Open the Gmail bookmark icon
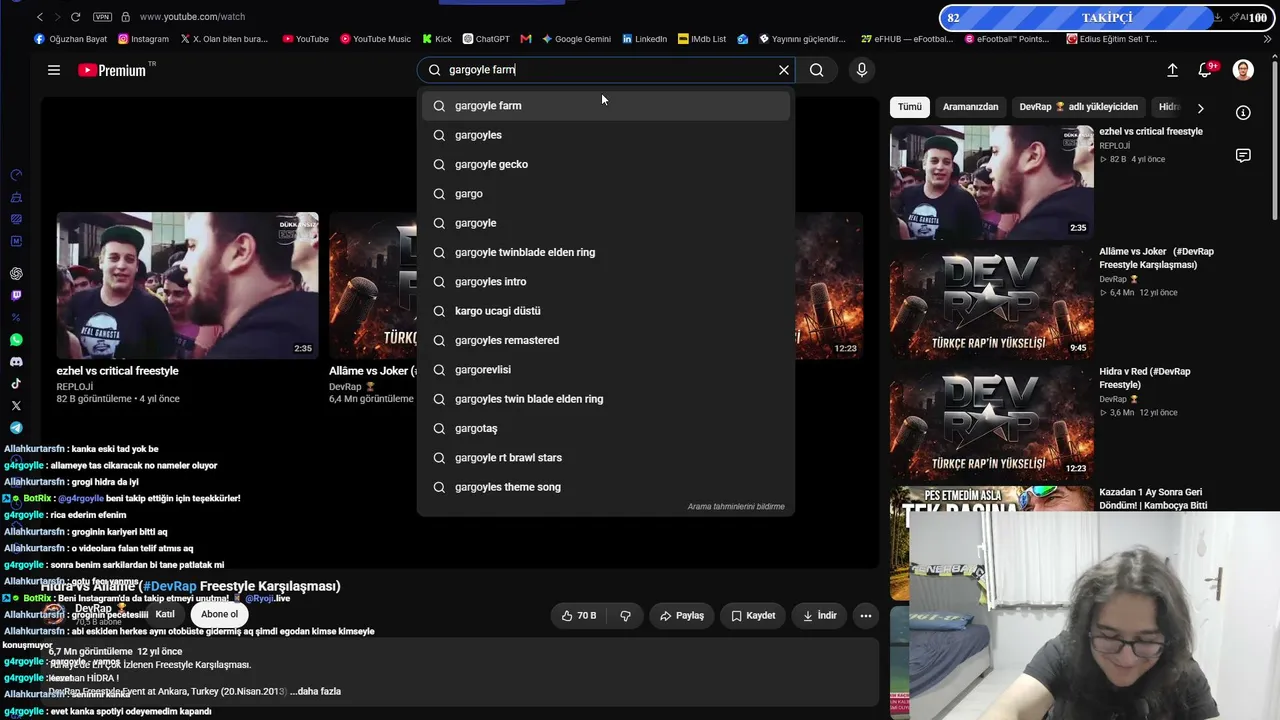Screen dimensions: 1280x720 click(x=526, y=39)
